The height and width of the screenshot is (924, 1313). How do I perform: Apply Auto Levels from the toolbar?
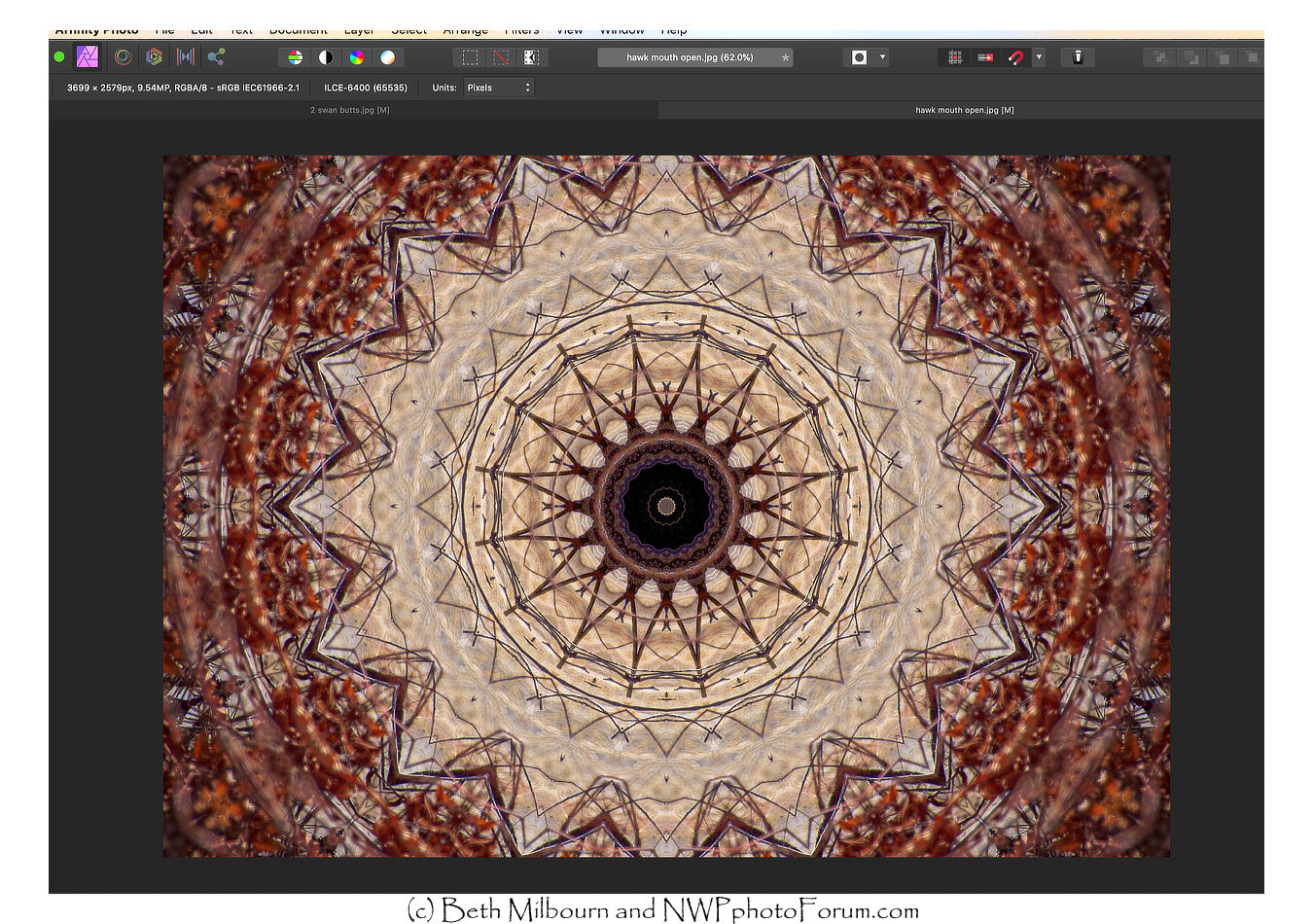295,57
